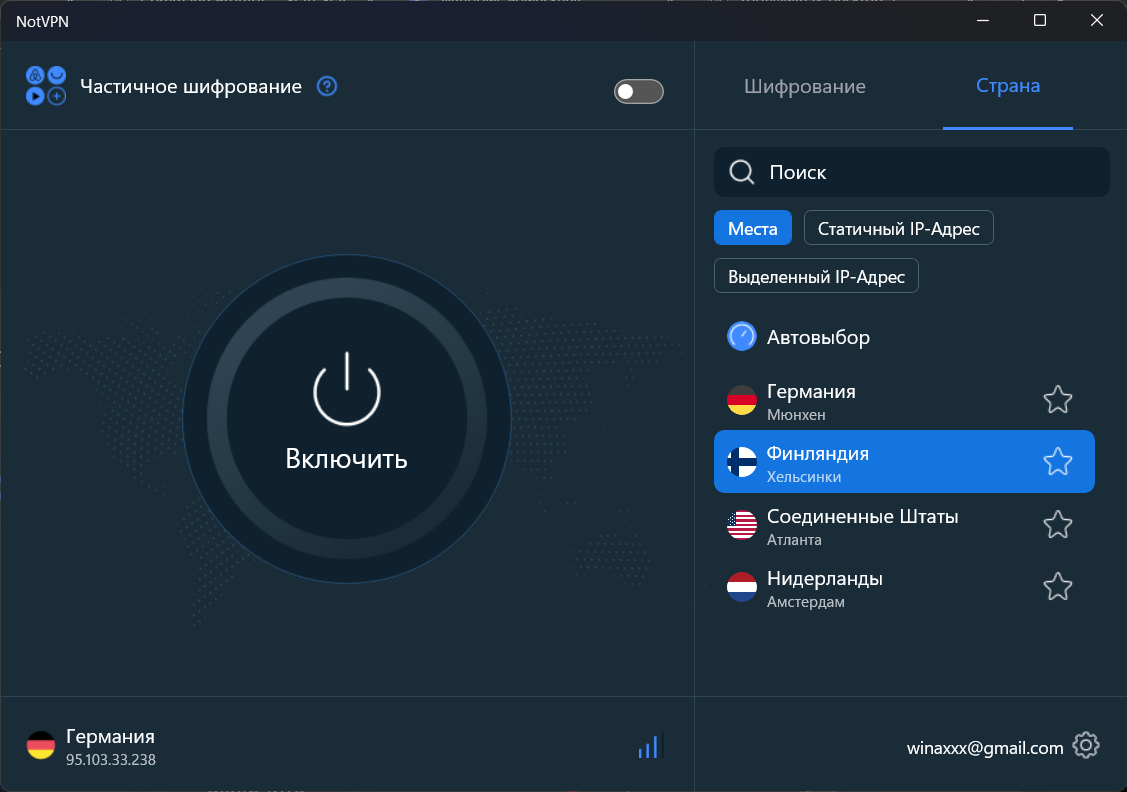The height and width of the screenshot is (792, 1127).
Task: Select the Статичный IP-Адрес filter
Action: coord(898,227)
